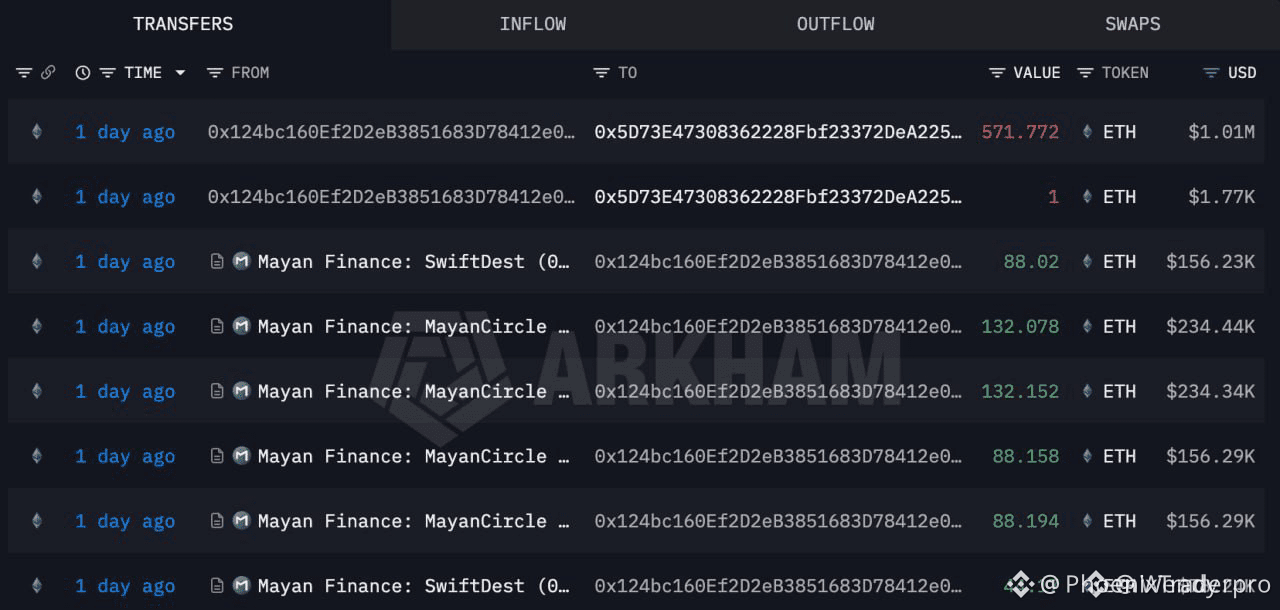Click the value 88.02
The width and height of the screenshot is (1280, 610).
click(x=1031, y=262)
